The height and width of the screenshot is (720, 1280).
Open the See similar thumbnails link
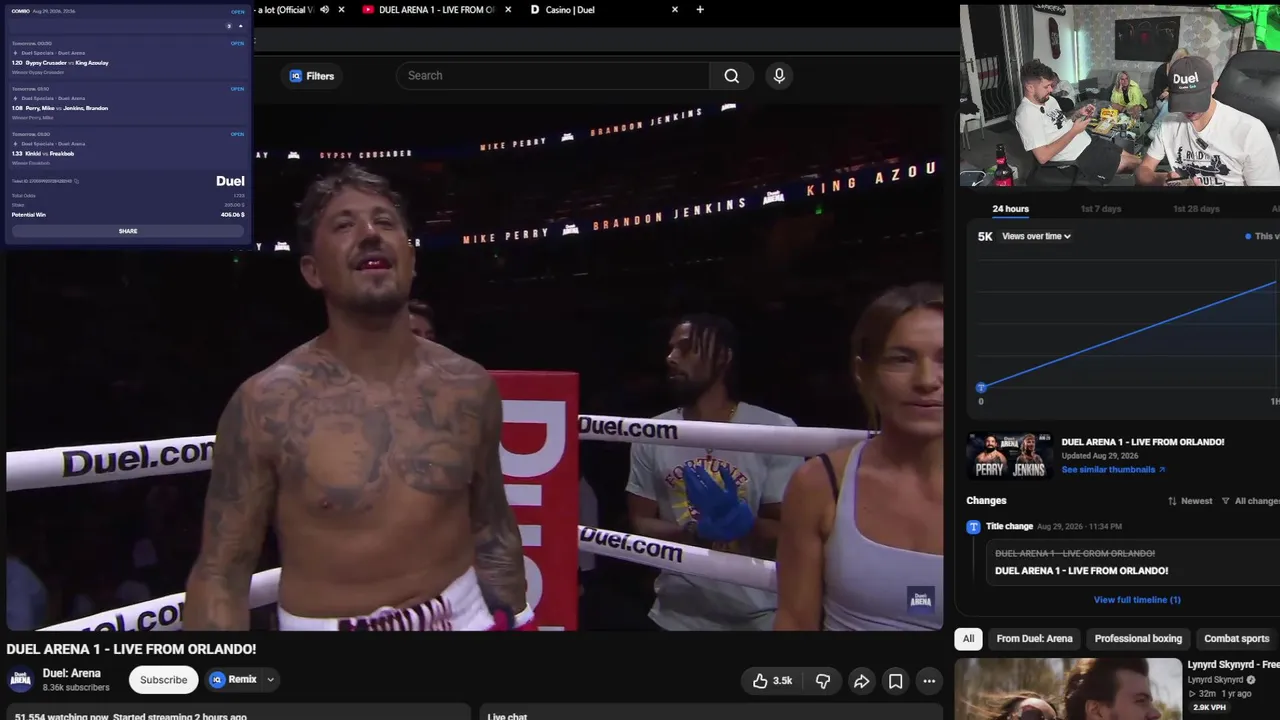tap(1113, 469)
